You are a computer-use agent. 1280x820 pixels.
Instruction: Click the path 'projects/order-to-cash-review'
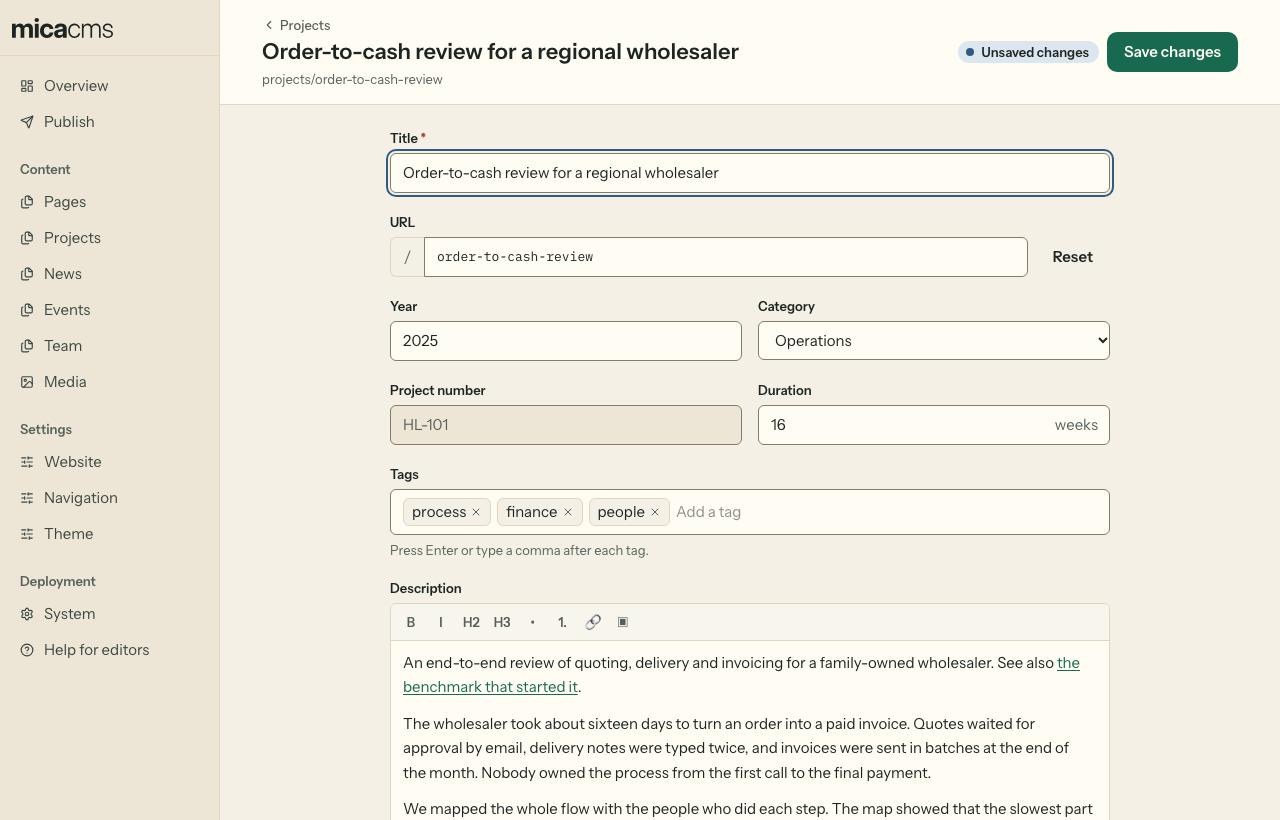click(x=352, y=79)
